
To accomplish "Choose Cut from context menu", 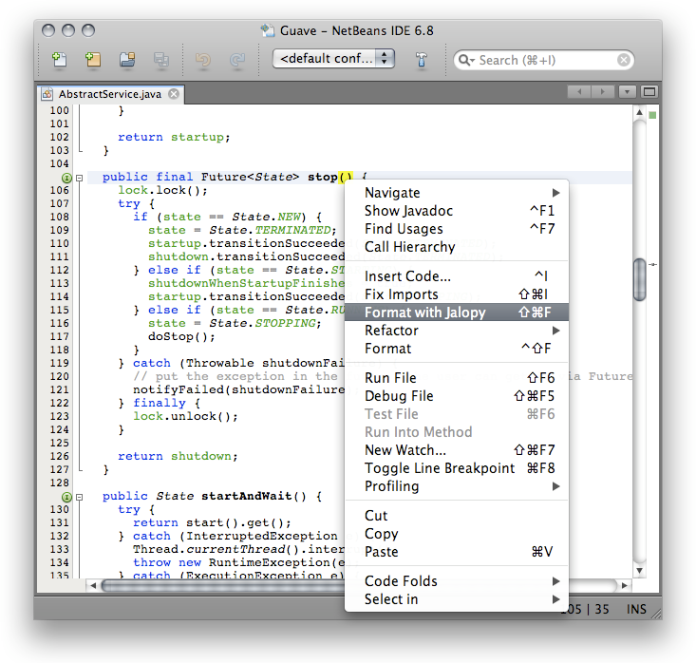I will tap(457, 515).
